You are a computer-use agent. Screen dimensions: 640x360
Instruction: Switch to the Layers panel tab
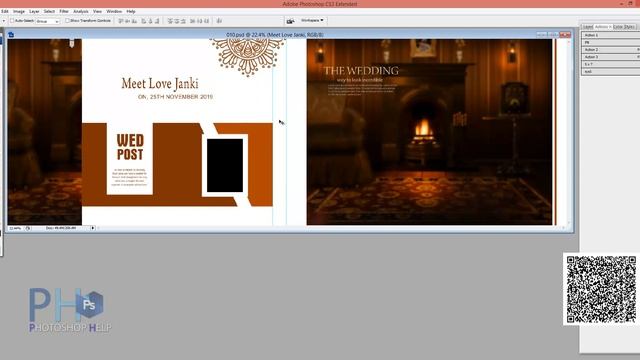tap(588, 27)
